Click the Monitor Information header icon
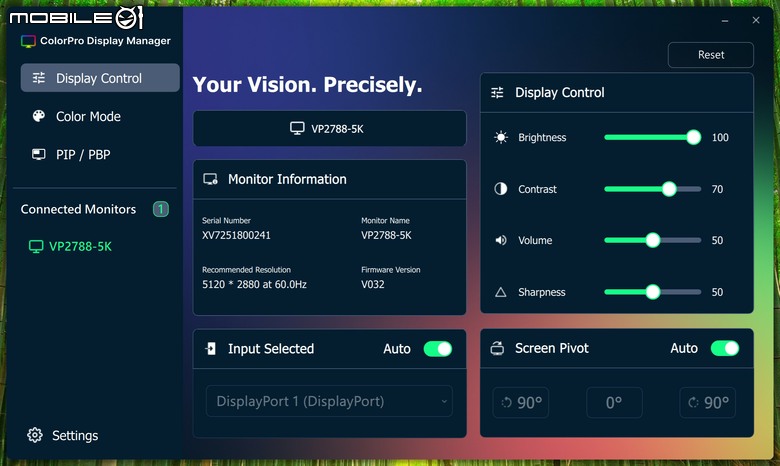Image resolution: width=780 pixels, height=466 pixels. click(210, 179)
